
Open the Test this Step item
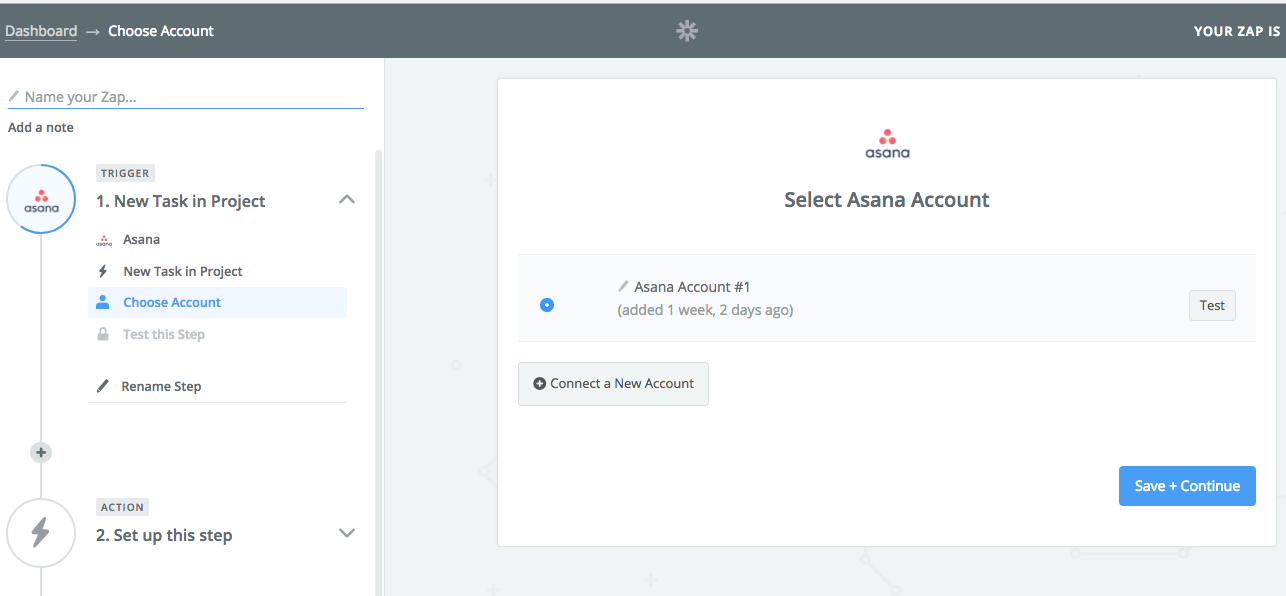point(164,334)
